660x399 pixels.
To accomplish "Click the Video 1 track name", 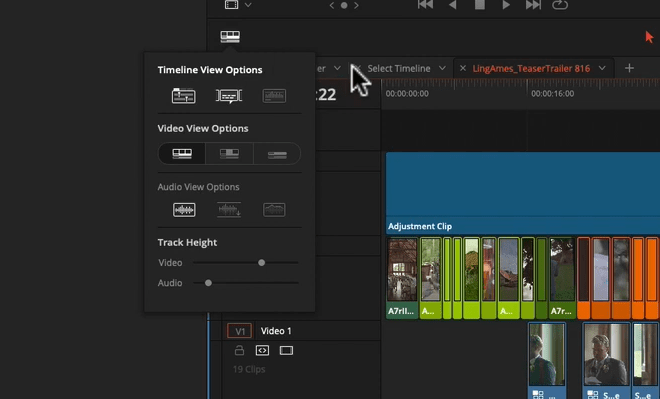I will pos(276,331).
